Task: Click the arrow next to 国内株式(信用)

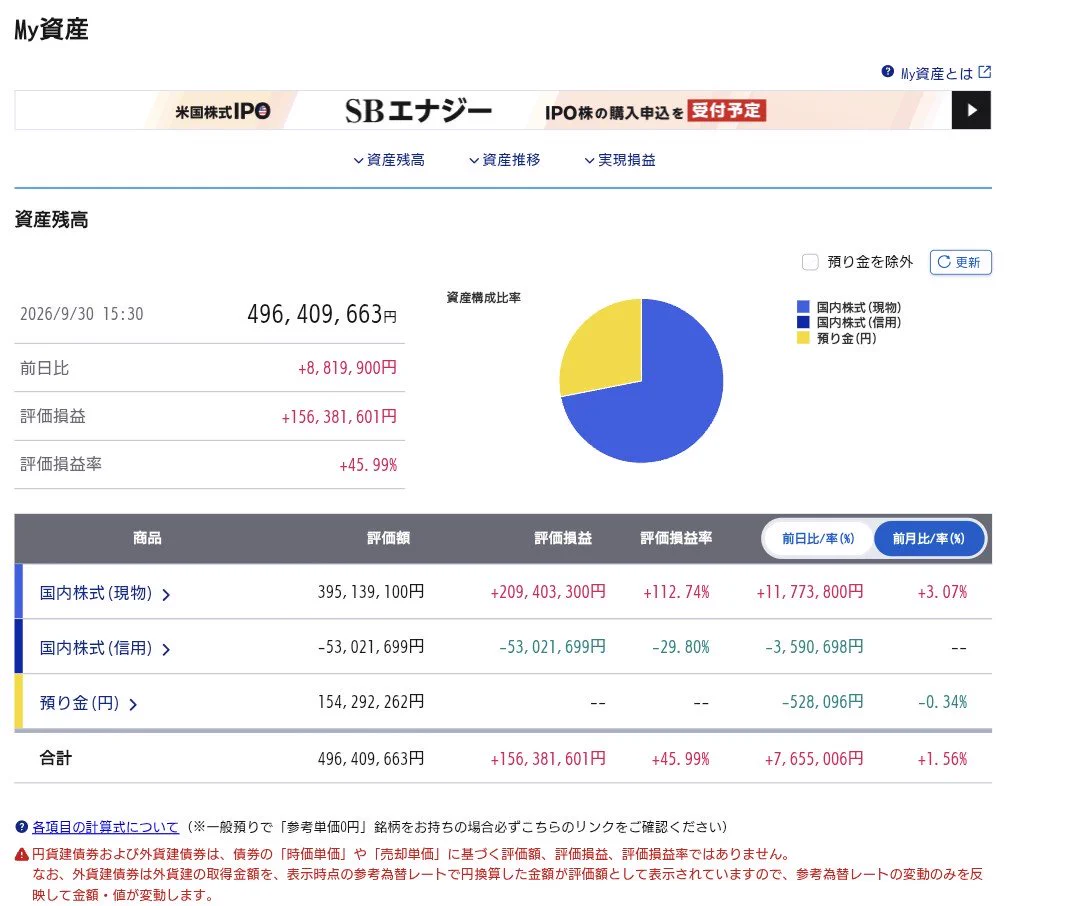Action: pyautogui.click(x=166, y=649)
